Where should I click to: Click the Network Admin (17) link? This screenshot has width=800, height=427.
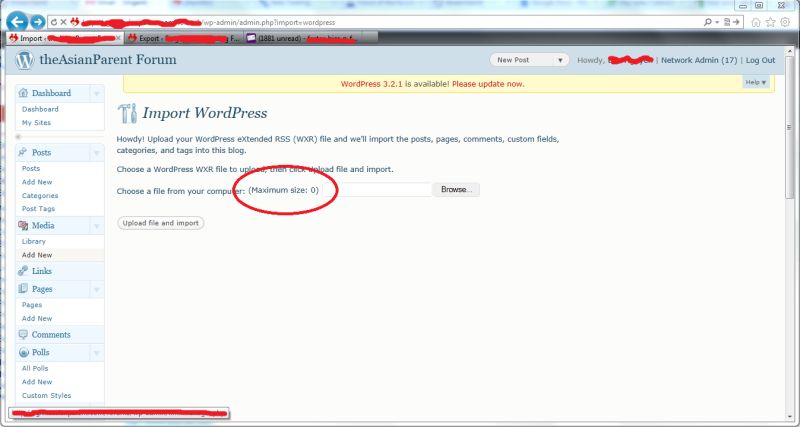[699, 60]
